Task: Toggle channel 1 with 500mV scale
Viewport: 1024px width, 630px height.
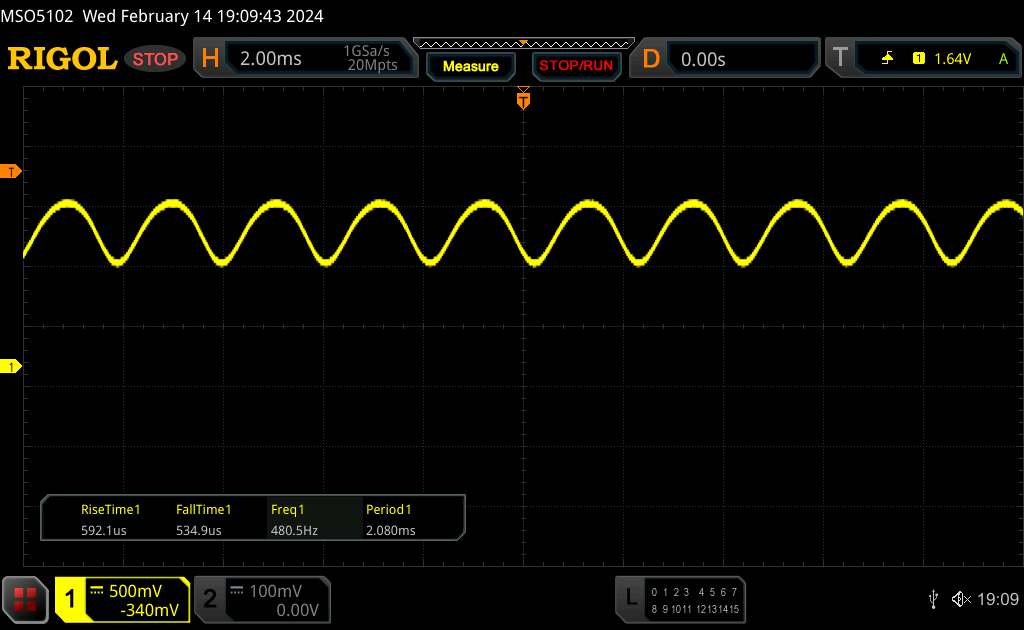Action: click(122, 599)
